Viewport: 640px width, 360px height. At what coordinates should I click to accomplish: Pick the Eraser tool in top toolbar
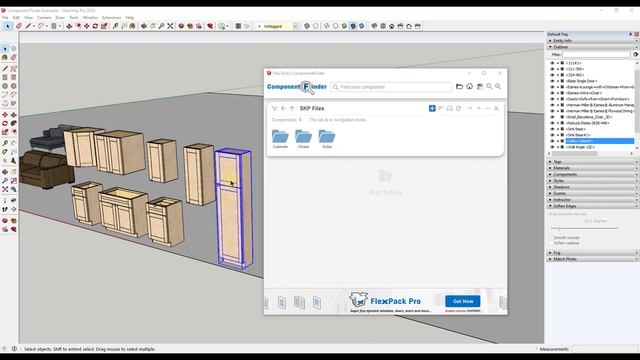tap(19, 26)
